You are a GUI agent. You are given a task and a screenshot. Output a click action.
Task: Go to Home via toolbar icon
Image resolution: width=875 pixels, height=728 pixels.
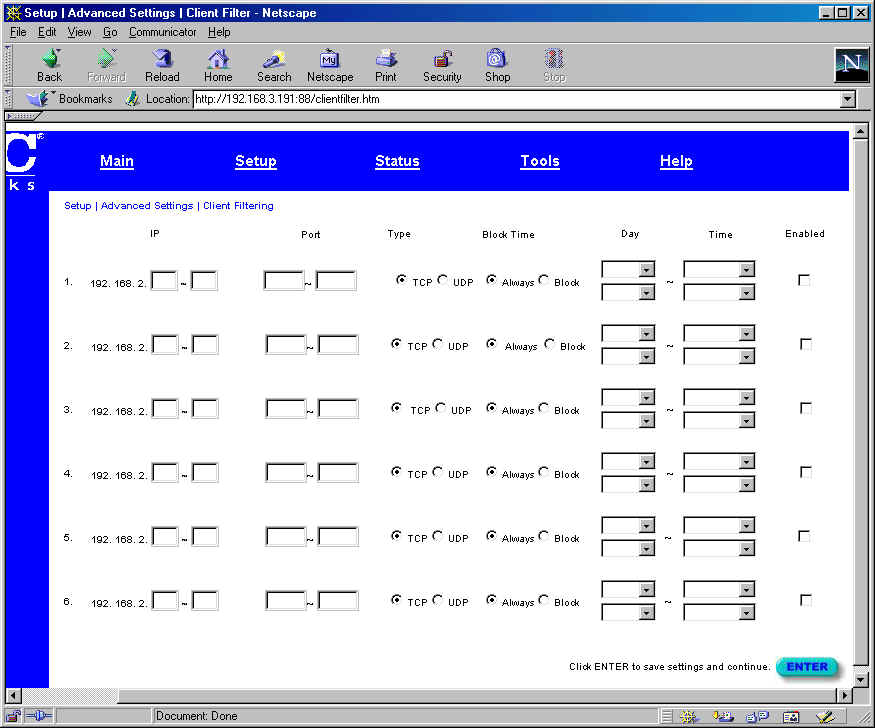coord(218,59)
